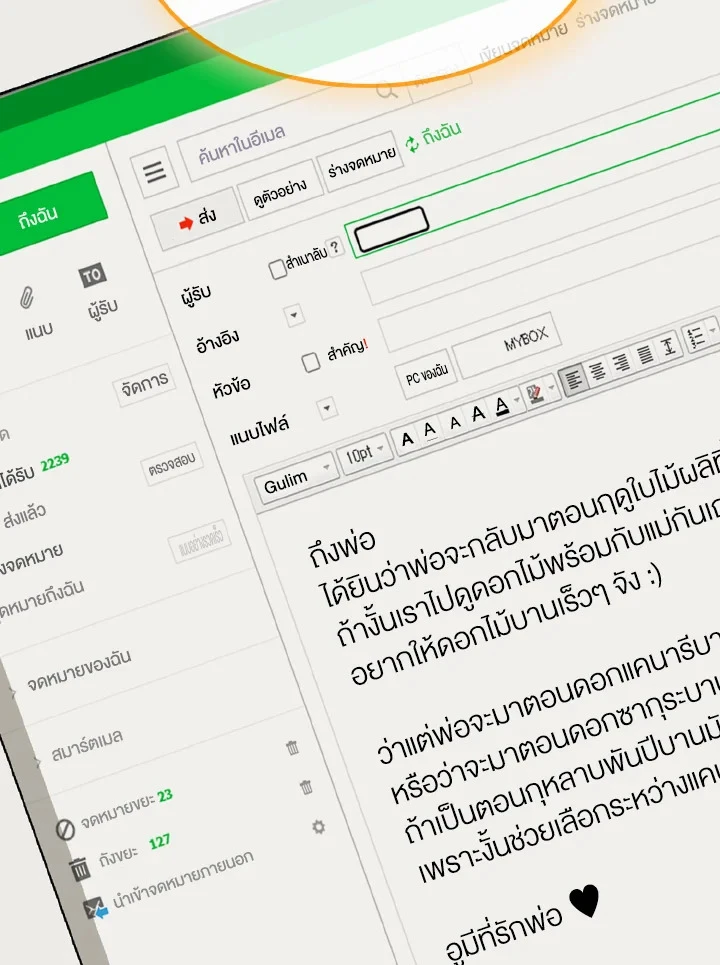Click the TO ผู้รับ recipient icon
720x965 pixels.
[93, 275]
